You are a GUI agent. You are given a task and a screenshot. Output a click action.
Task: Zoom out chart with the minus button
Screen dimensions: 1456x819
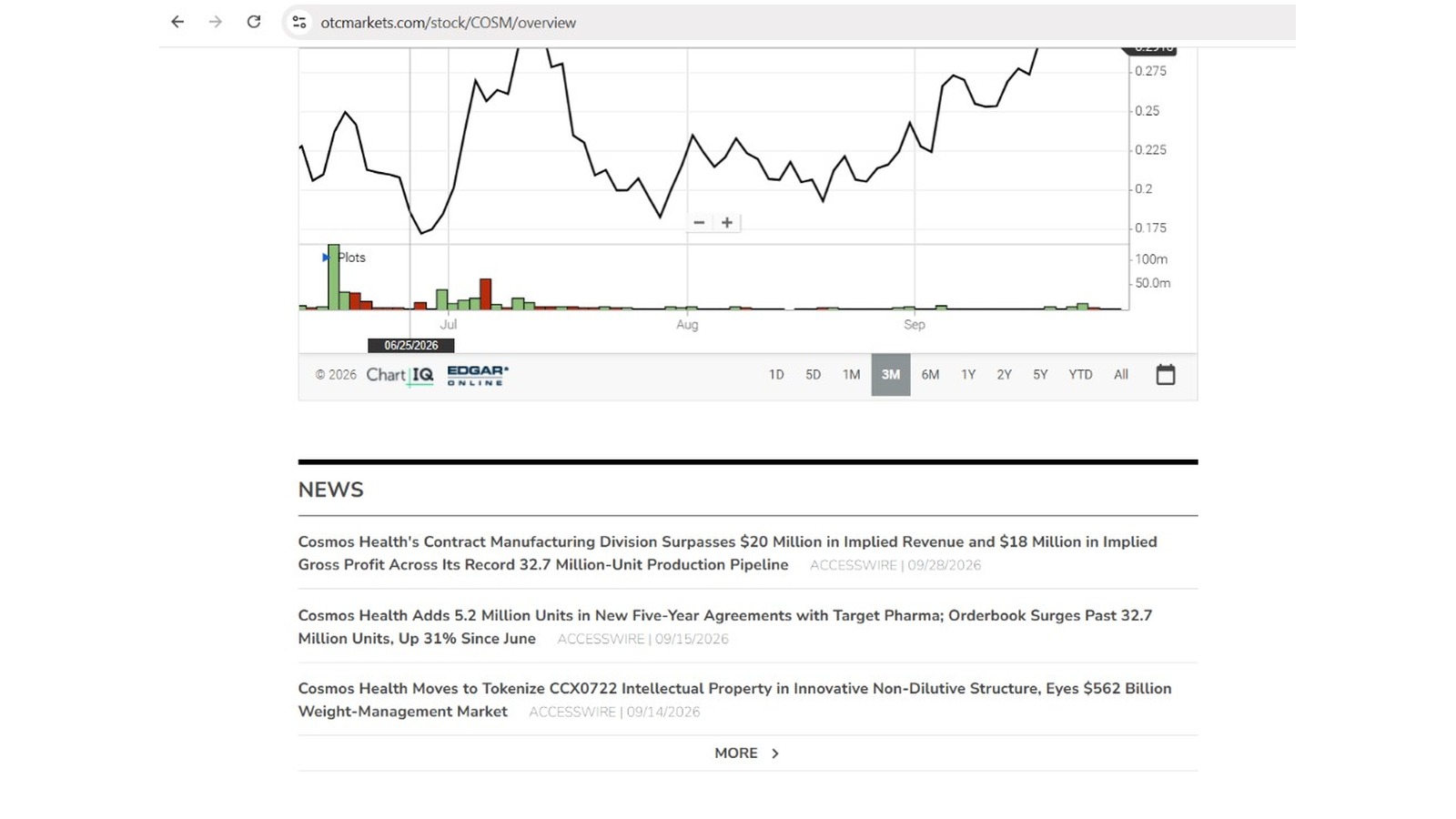tap(699, 222)
